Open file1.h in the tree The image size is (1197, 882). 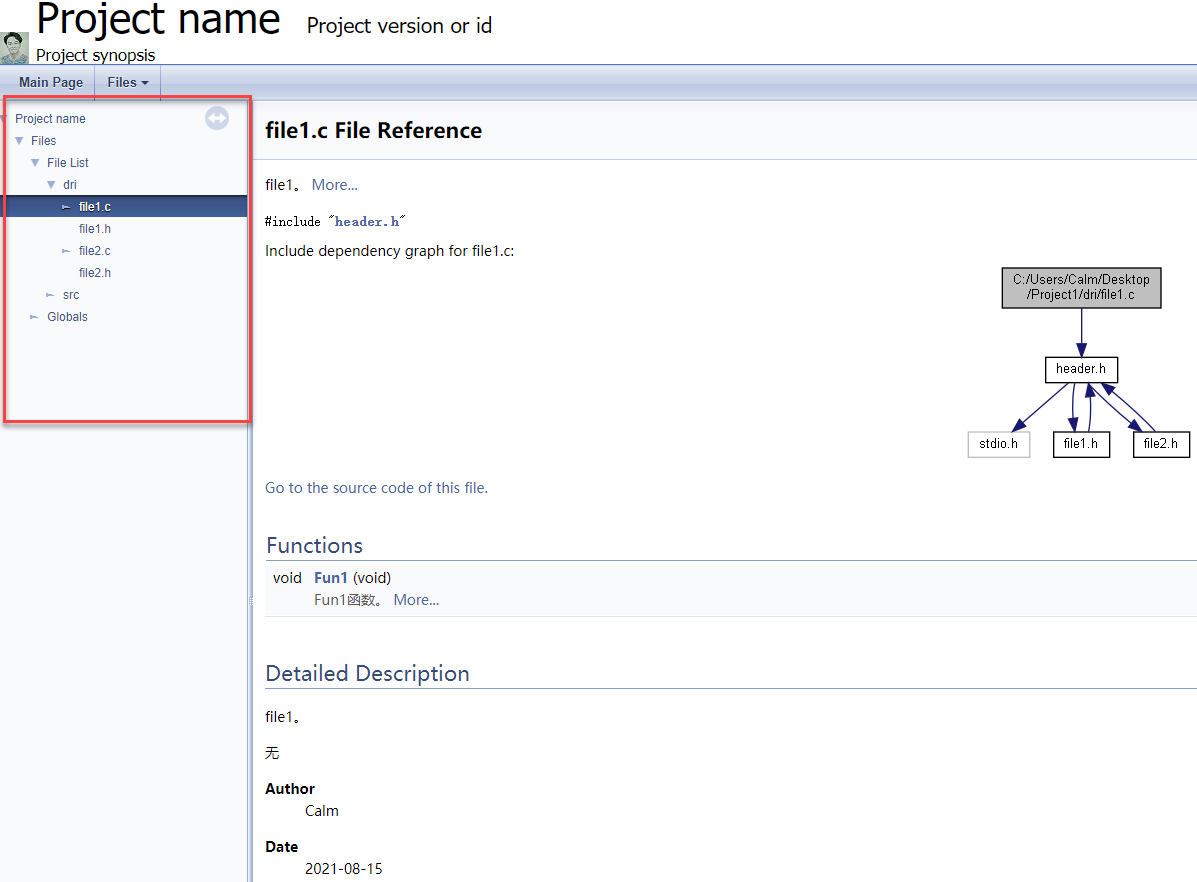point(95,229)
